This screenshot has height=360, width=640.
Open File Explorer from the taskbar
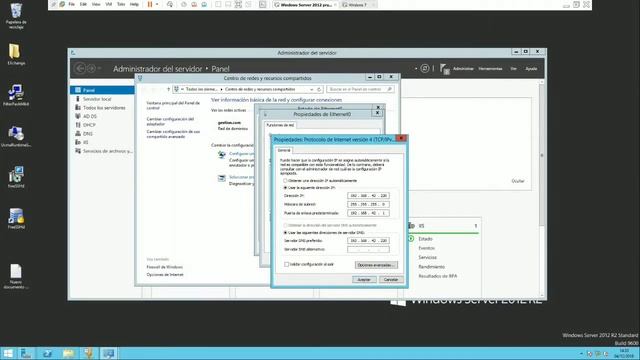(x=69, y=353)
